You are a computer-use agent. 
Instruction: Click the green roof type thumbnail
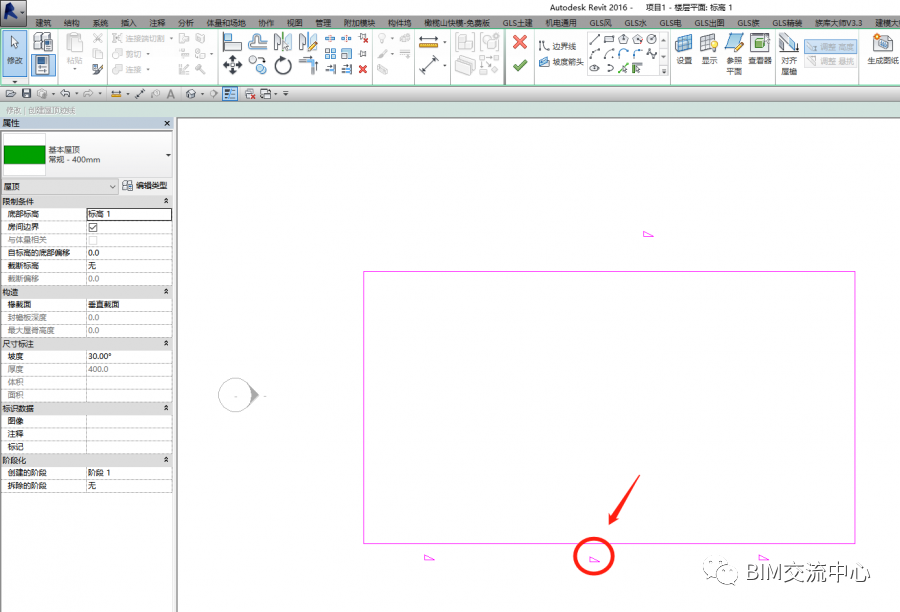coord(24,155)
